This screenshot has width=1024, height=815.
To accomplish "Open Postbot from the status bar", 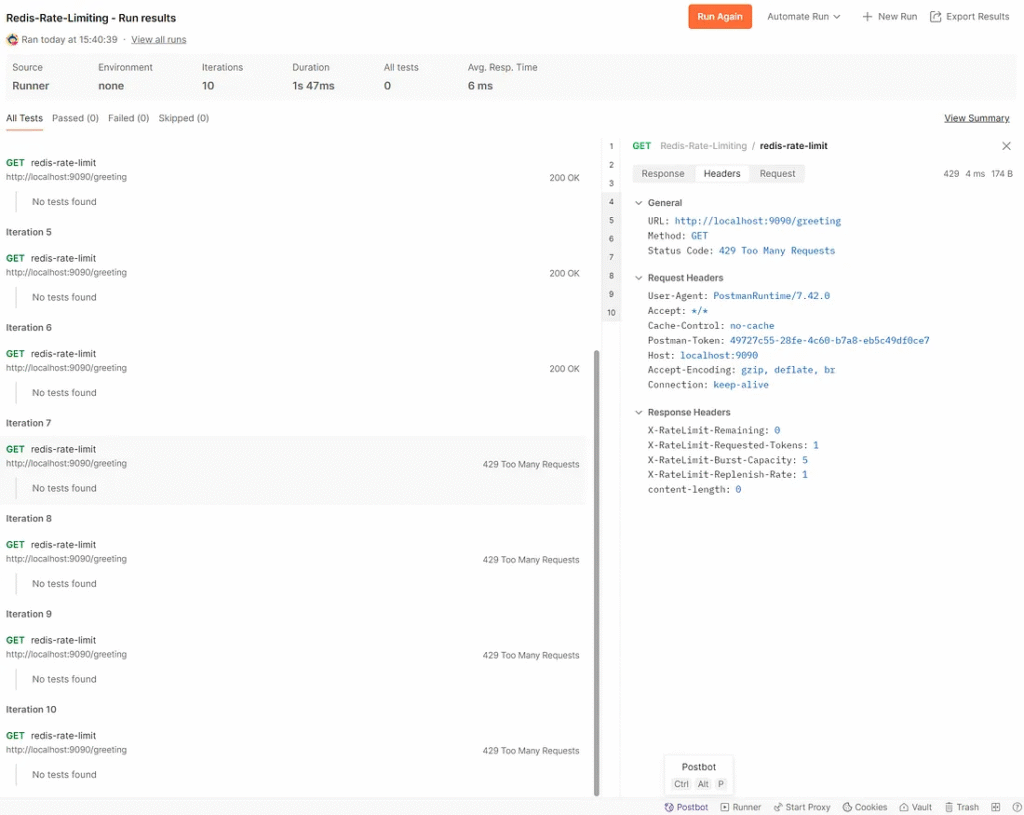I will [686, 807].
